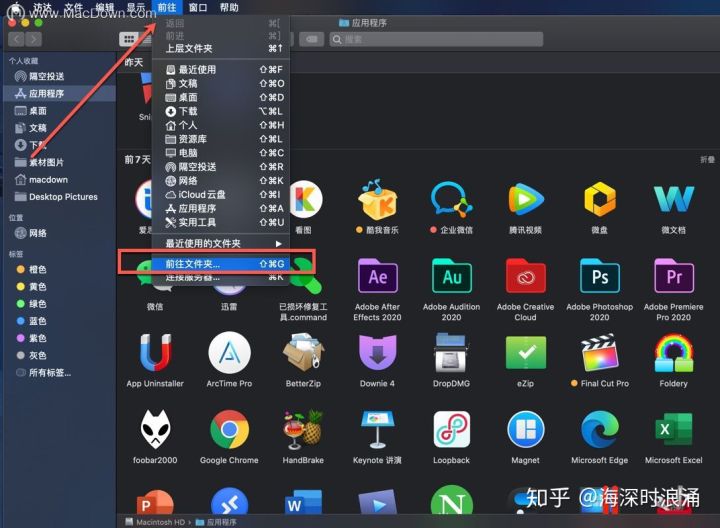The height and width of the screenshot is (528, 720).
Task: Select 文稿 in 前往 menu
Action: pyautogui.click(x=221, y=84)
